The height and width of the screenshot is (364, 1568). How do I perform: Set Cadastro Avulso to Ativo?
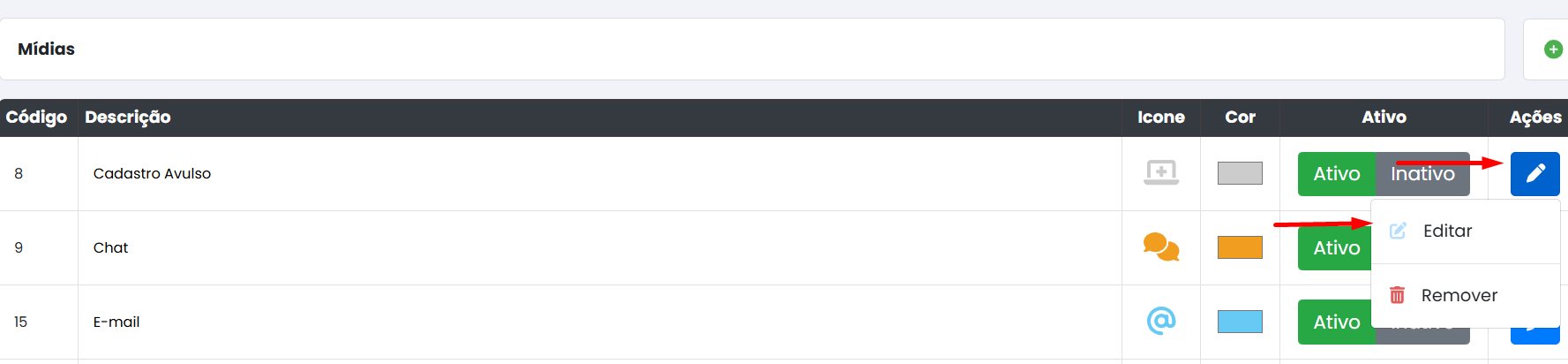pos(1336,174)
